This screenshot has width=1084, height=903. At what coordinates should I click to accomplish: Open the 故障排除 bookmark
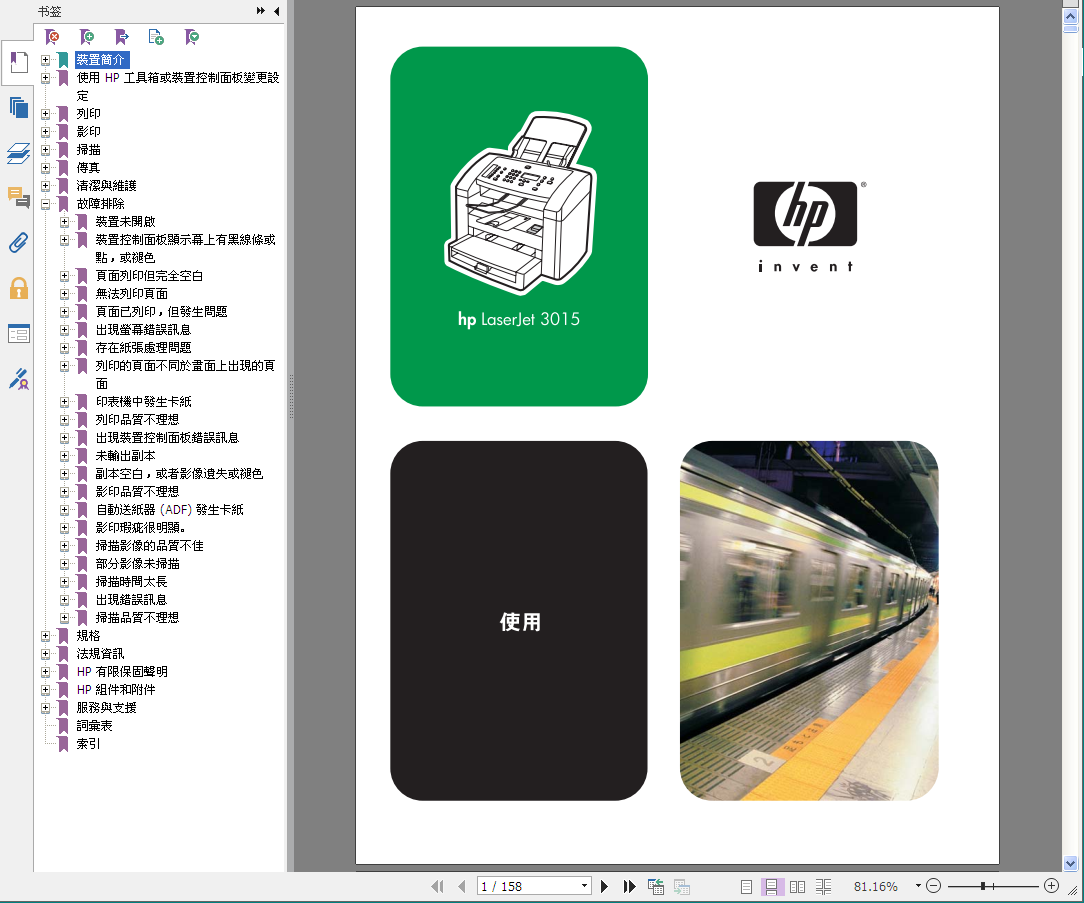[100, 203]
